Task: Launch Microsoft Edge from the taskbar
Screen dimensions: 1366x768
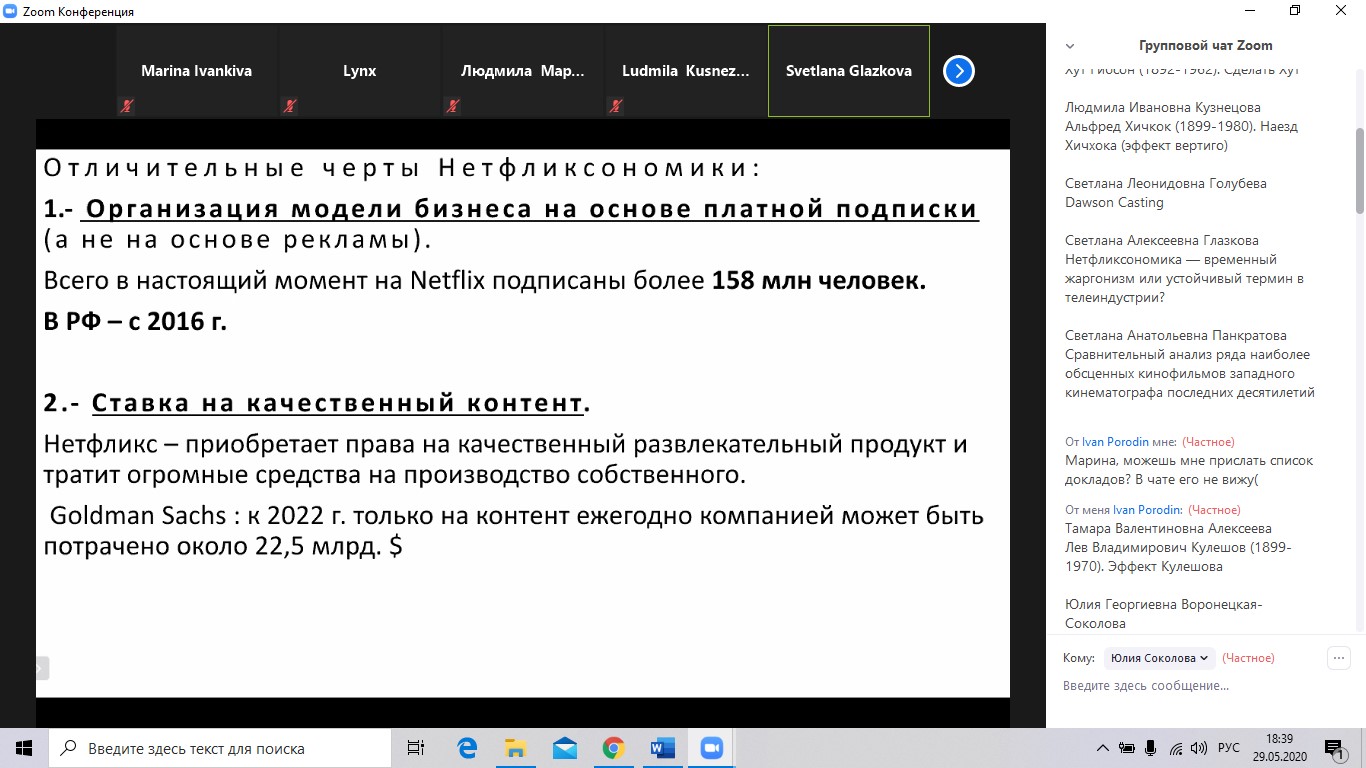Action: coord(466,748)
